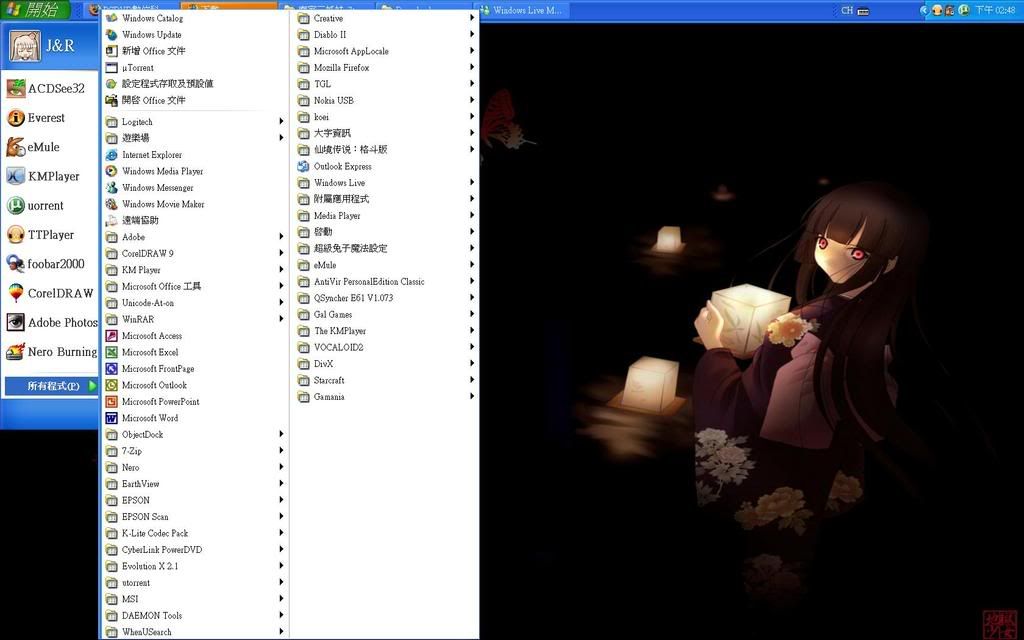Expand the DAEMON Tools submenu arrow
This screenshot has width=1024, height=640.
(281, 615)
